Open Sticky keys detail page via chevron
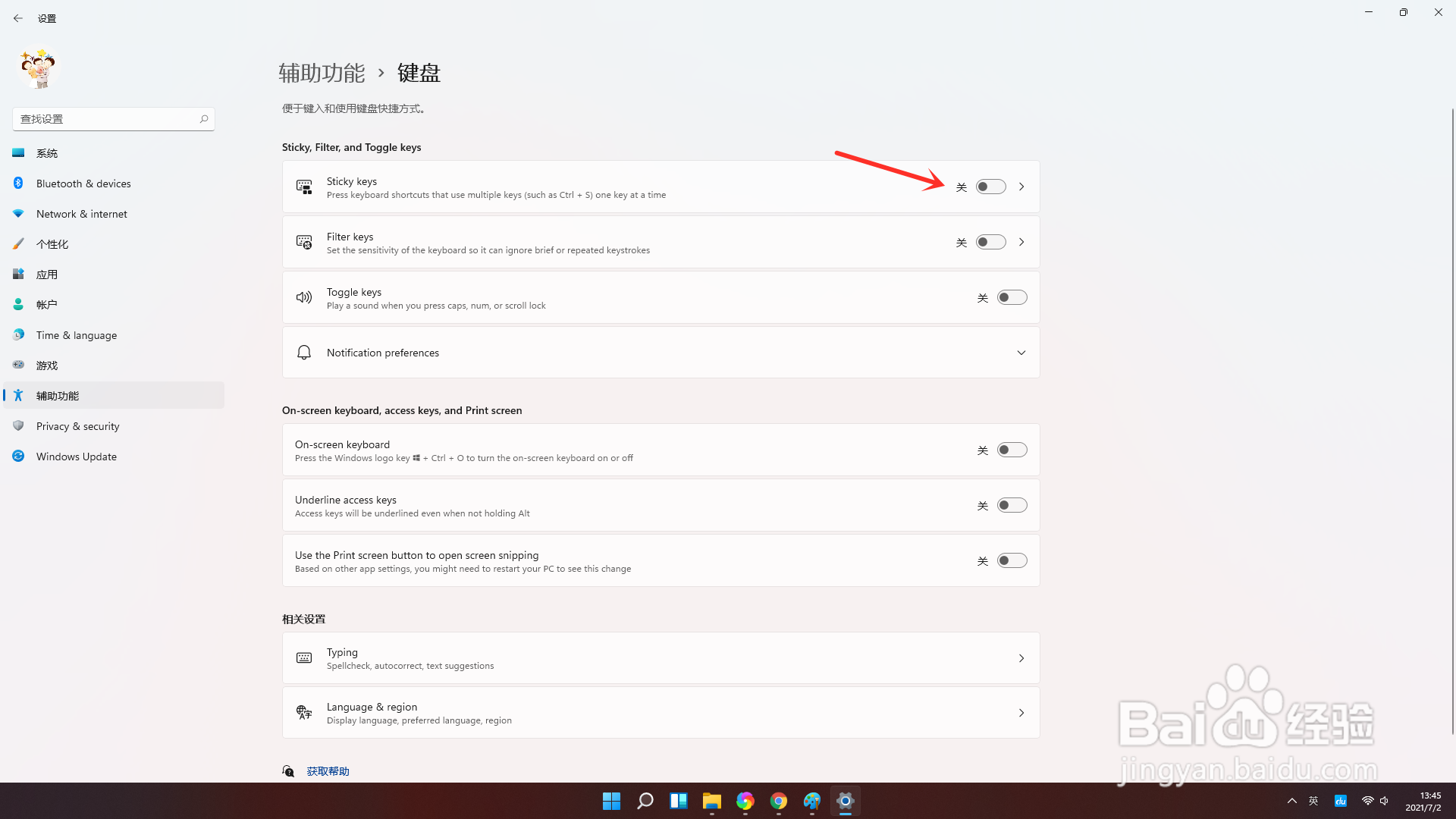The width and height of the screenshot is (1456, 819). [1021, 187]
